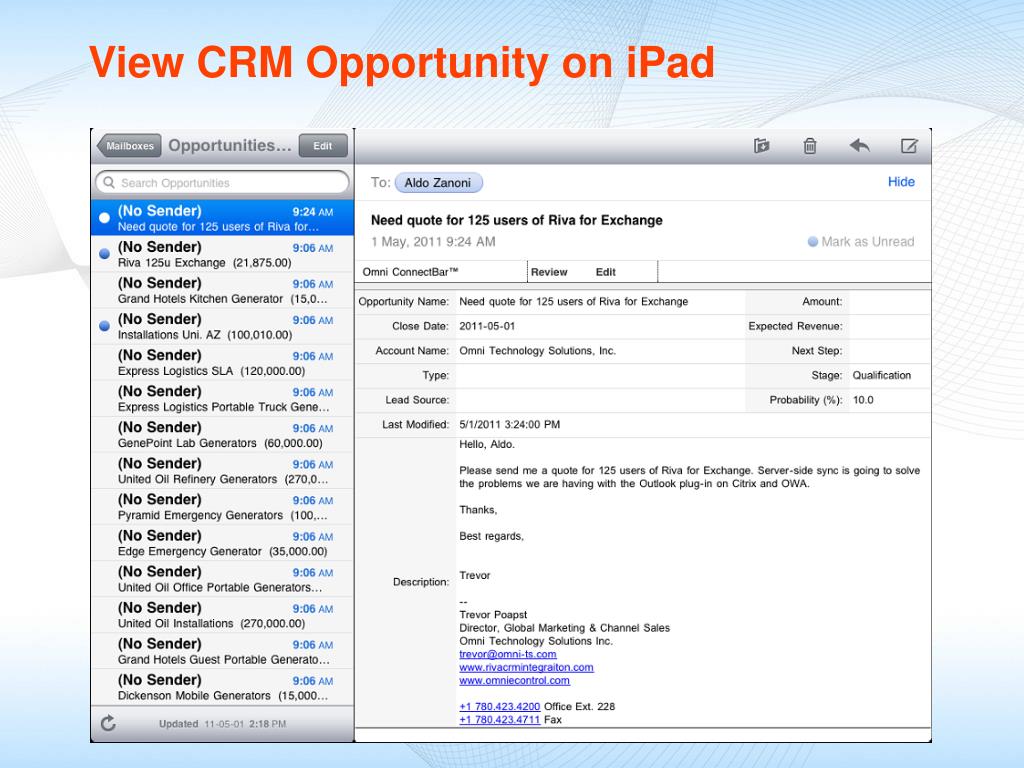Image resolution: width=1024 pixels, height=768 pixels.
Task: Mark this message as Unread
Action: pos(861,242)
